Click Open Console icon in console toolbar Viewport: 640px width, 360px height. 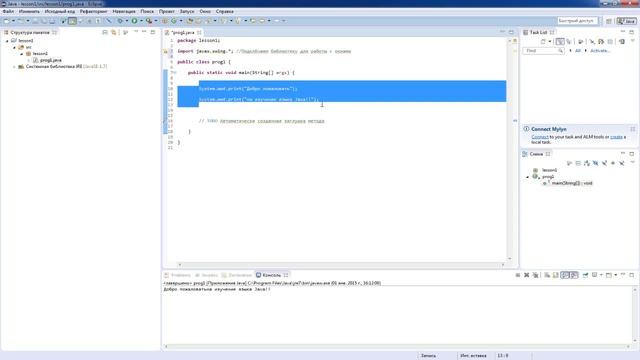pyautogui.click(x=609, y=275)
